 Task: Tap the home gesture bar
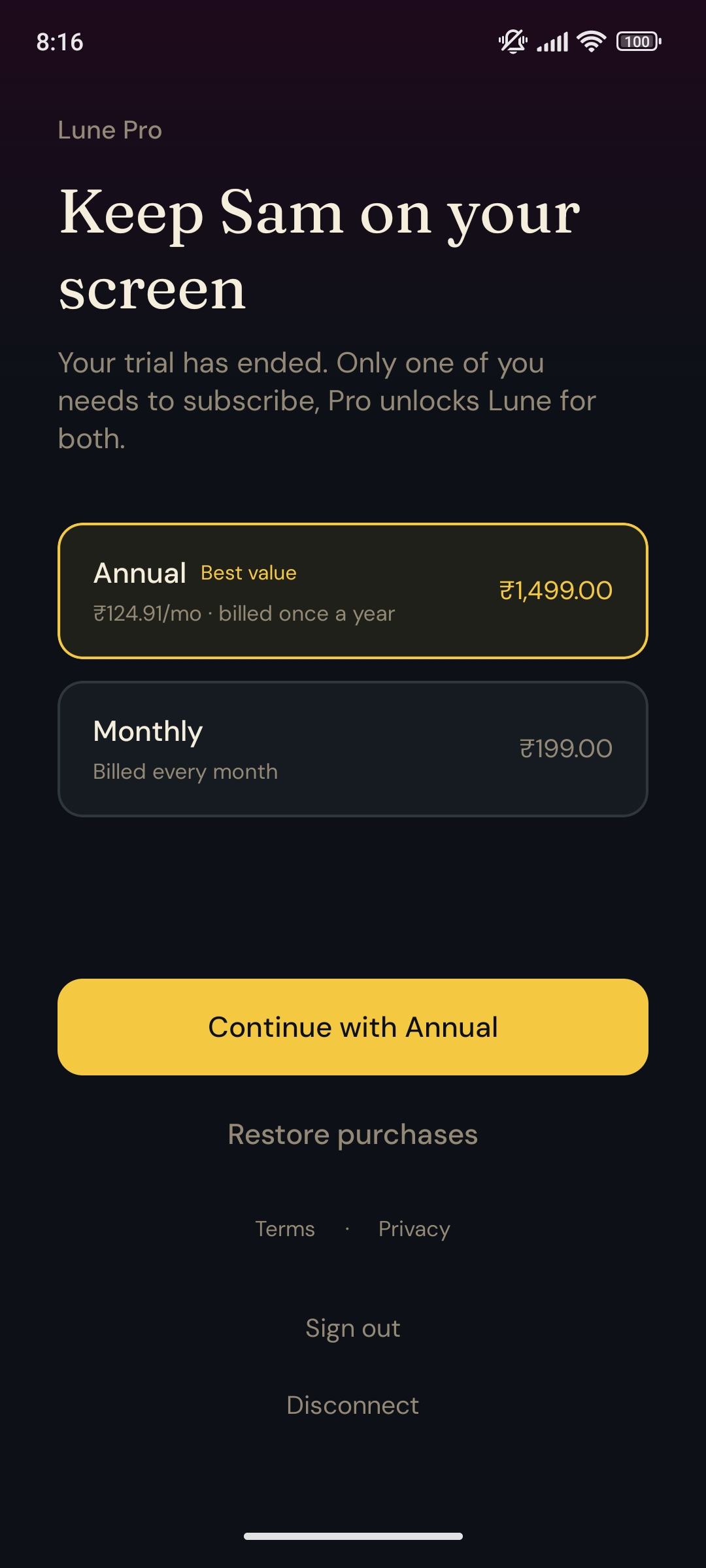pyautogui.click(x=353, y=1536)
